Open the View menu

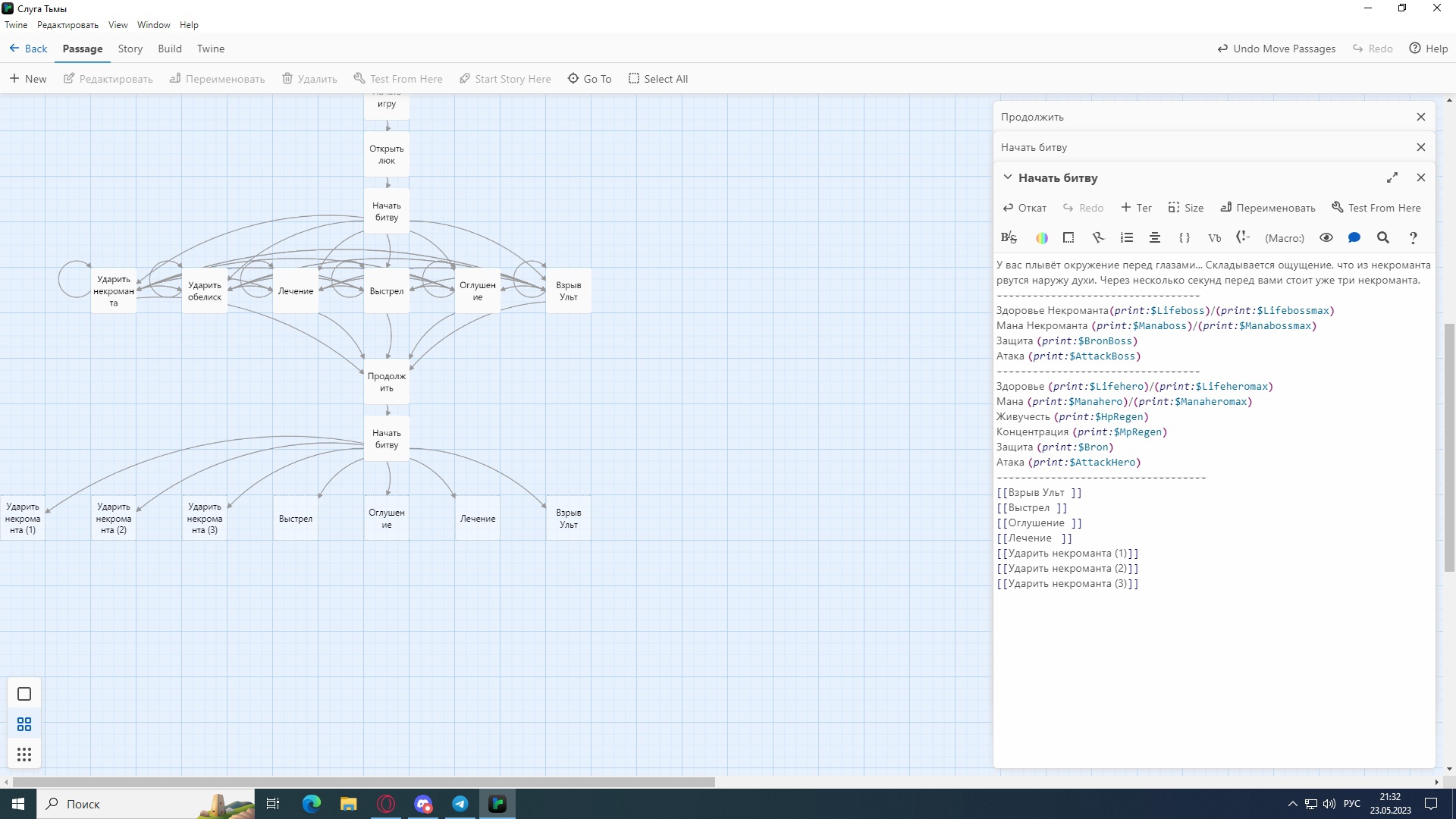click(x=118, y=25)
